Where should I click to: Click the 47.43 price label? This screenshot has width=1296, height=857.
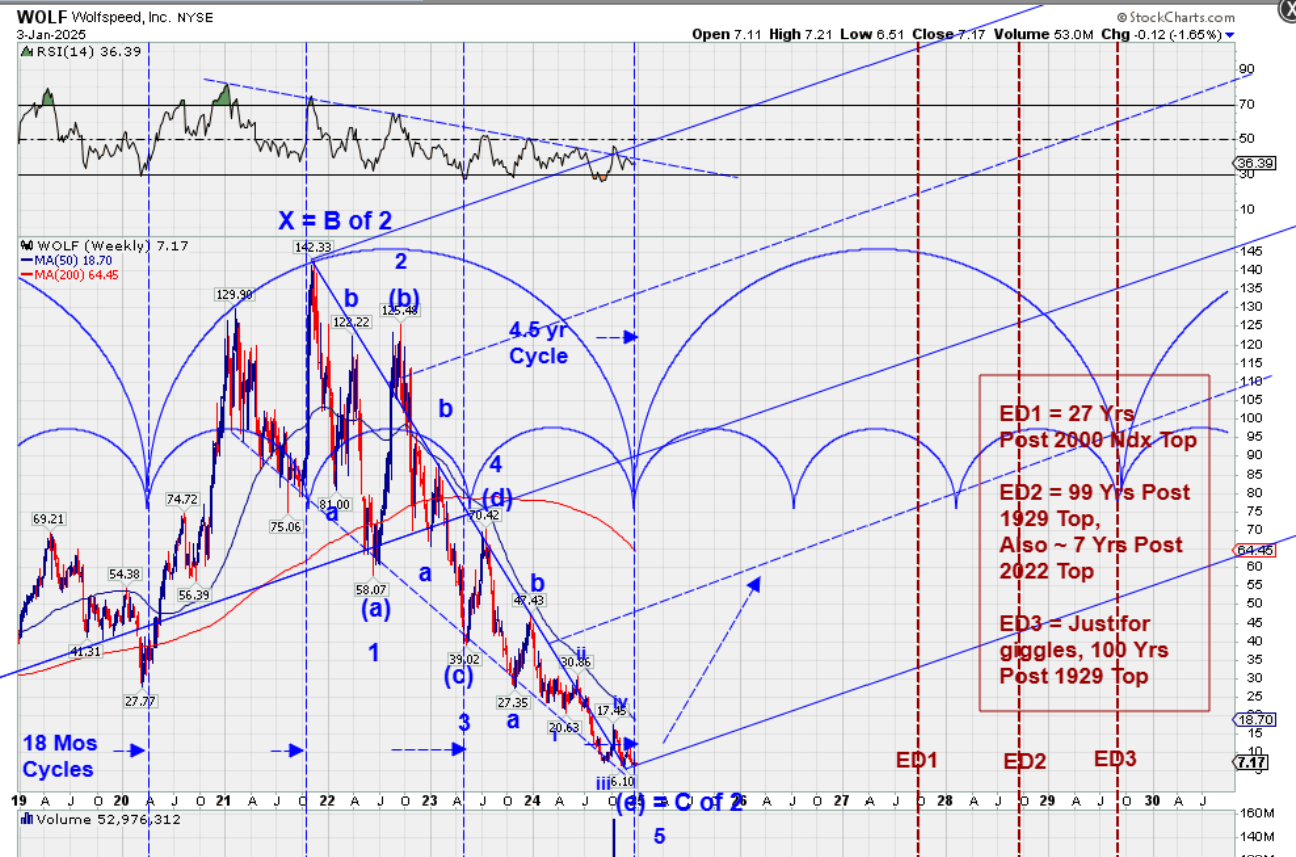pyautogui.click(x=529, y=600)
